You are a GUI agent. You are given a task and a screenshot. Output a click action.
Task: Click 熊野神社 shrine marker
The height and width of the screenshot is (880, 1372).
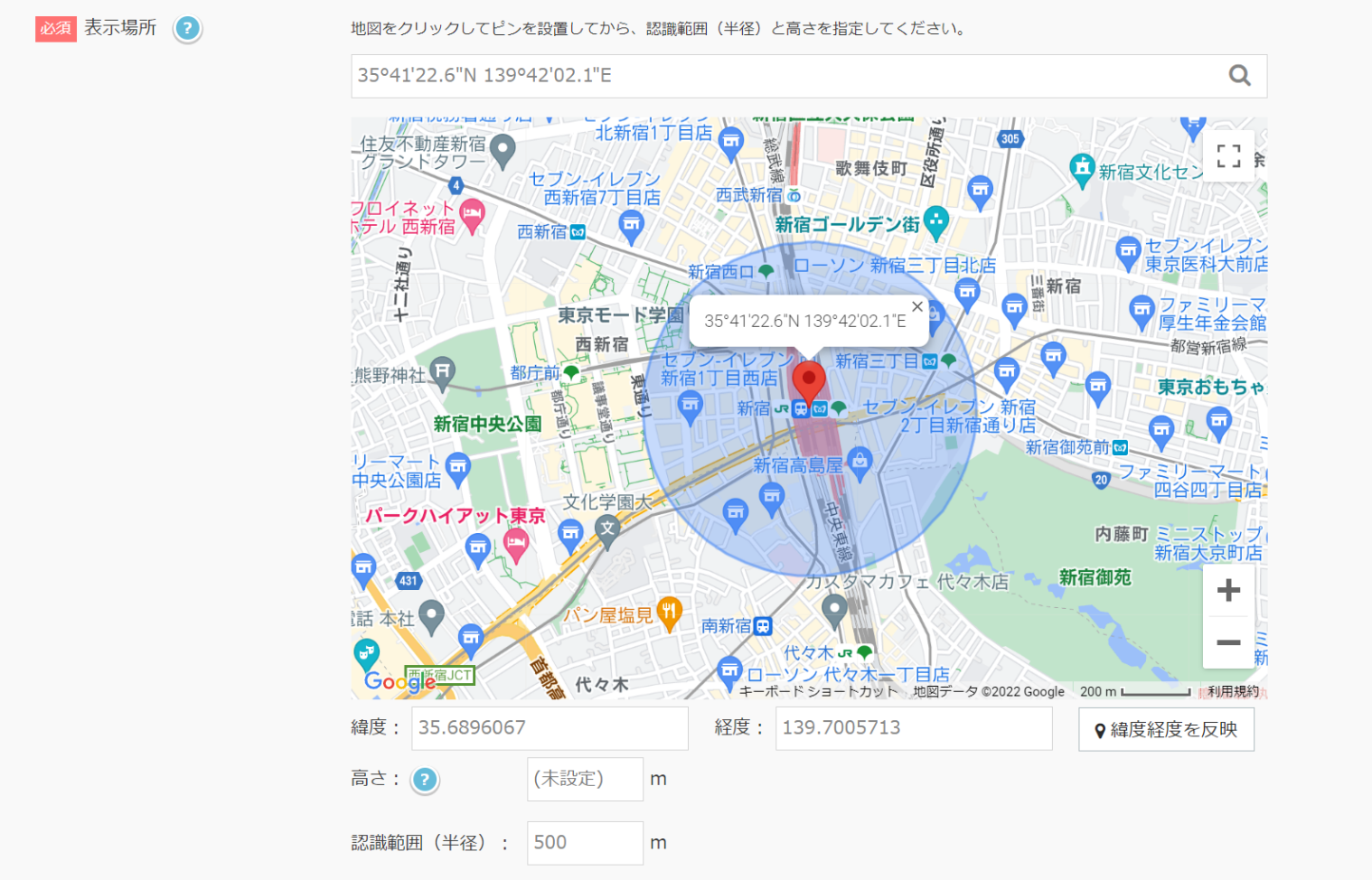click(x=442, y=373)
